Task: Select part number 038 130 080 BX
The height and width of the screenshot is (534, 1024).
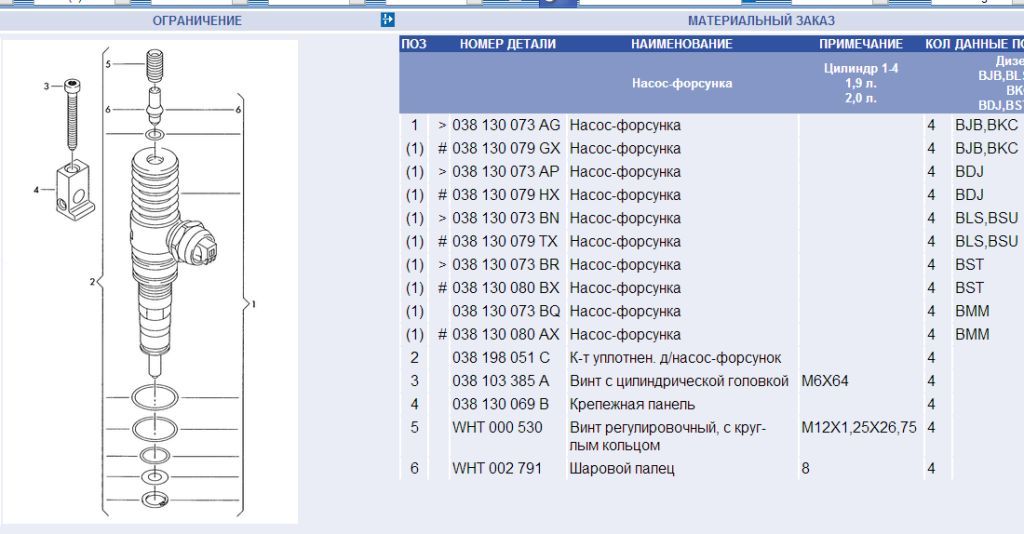Action: pos(506,288)
